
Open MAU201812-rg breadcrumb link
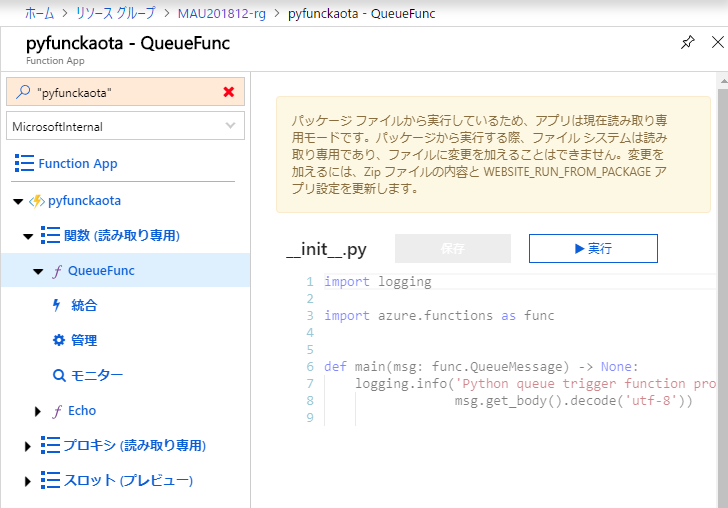[x=221, y=13]
